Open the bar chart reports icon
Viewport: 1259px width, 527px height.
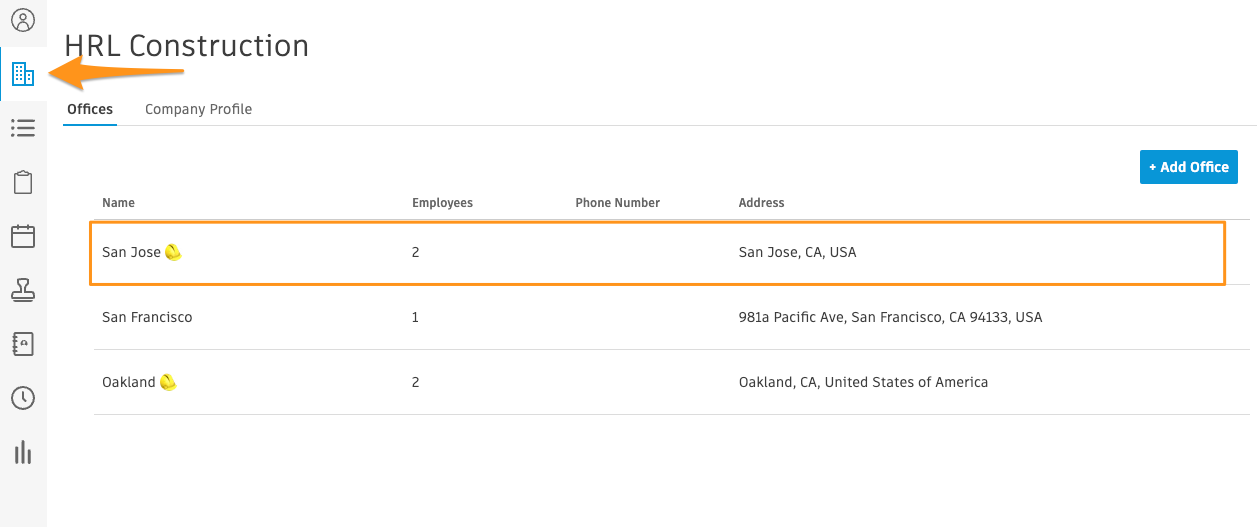(23, 452)
